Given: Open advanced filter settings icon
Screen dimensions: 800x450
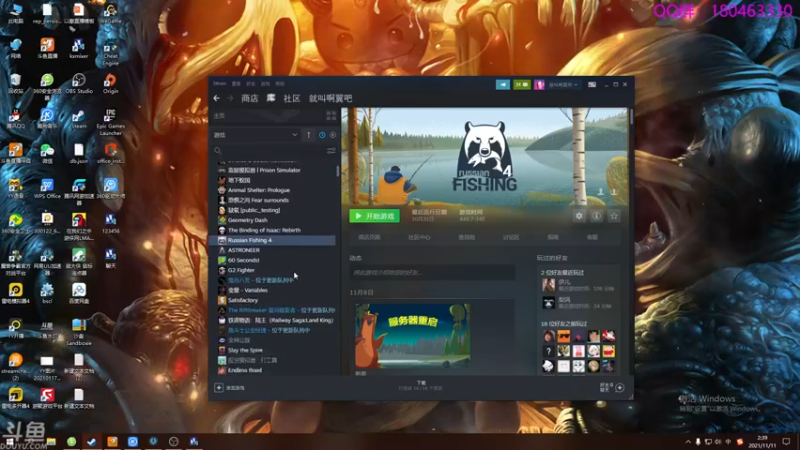Looking at the screenshot, I should click(x=331, y=151).
